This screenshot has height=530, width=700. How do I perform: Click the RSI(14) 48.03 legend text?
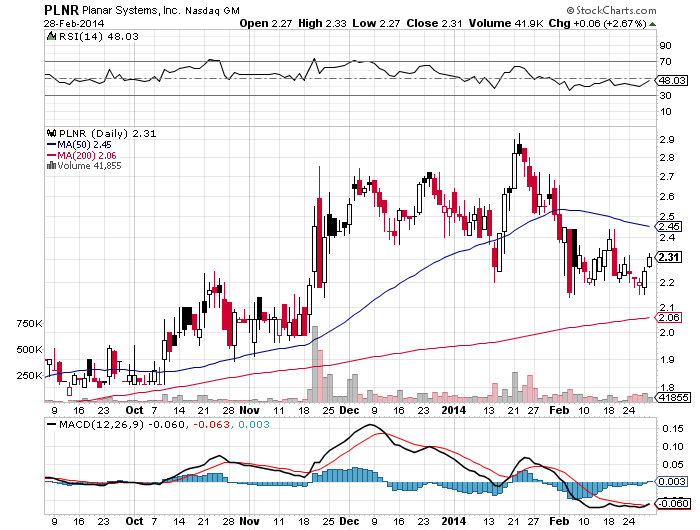pyautogui.click(x=99, y=37)
